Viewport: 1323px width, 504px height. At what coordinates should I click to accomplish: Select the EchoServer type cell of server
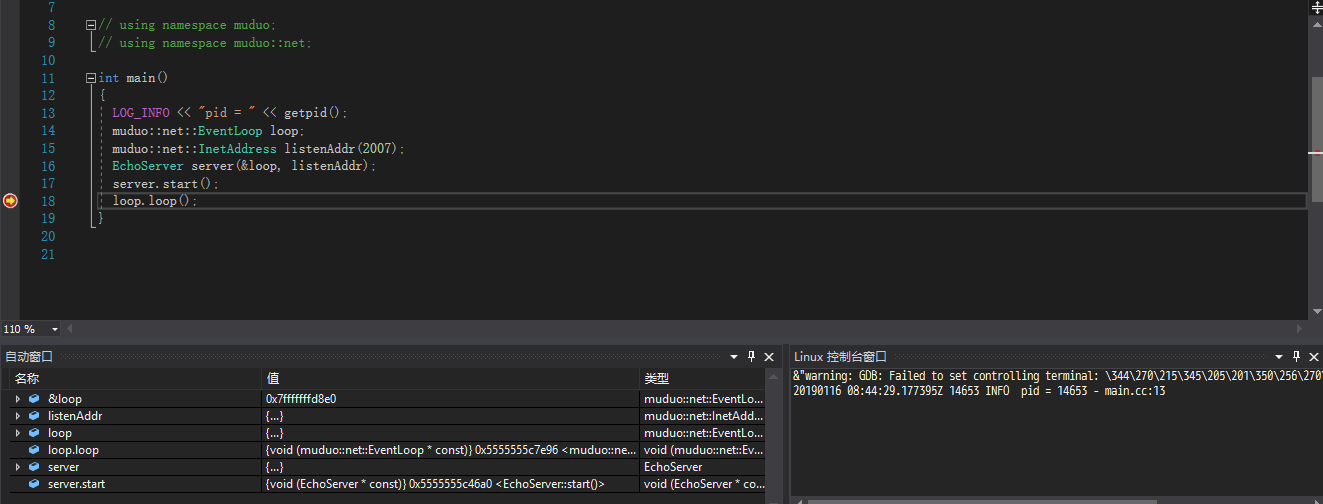(x=702, y=467)
